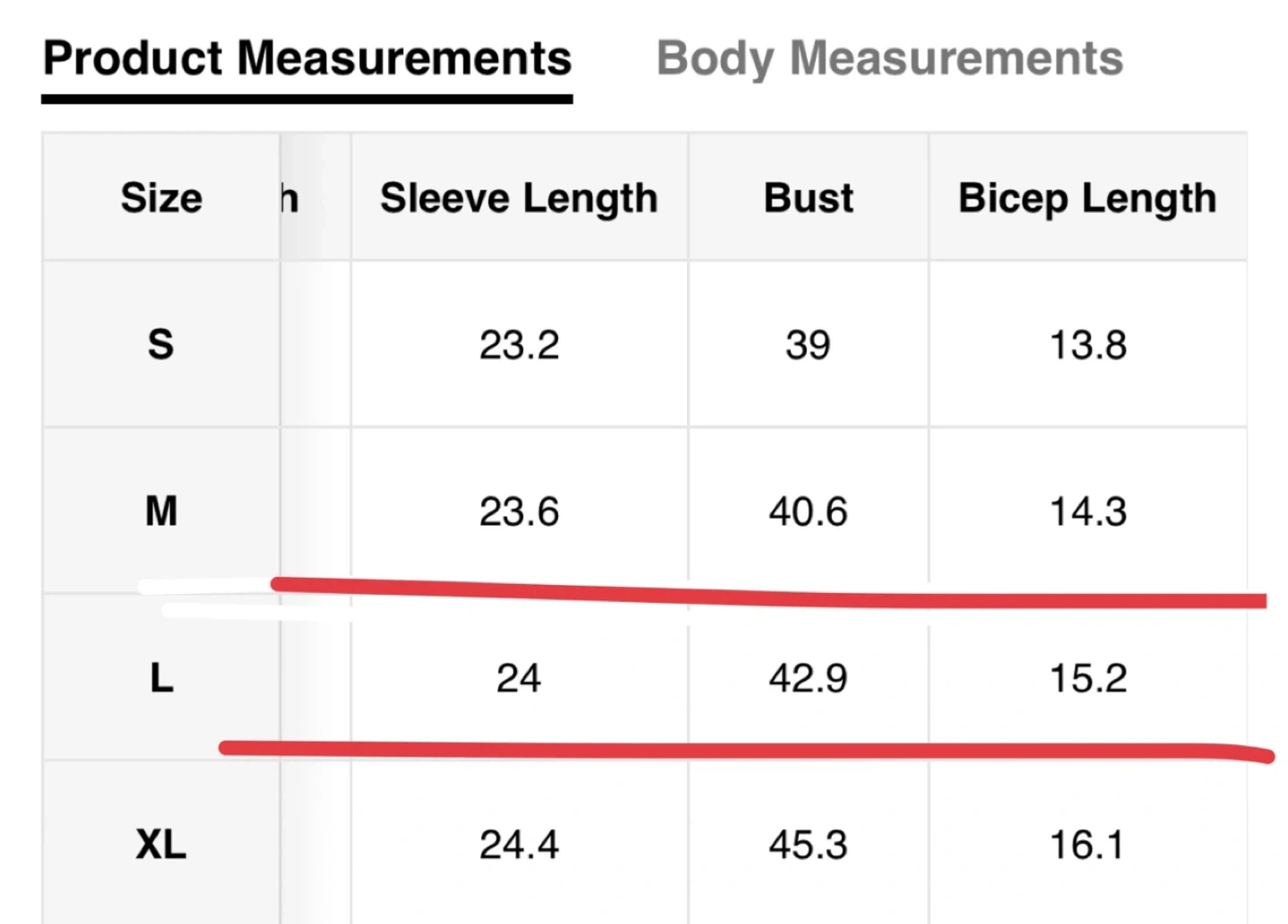Screen dimensions: 1288x924
Task: Select the M size row label
Action: click(161, 512)
